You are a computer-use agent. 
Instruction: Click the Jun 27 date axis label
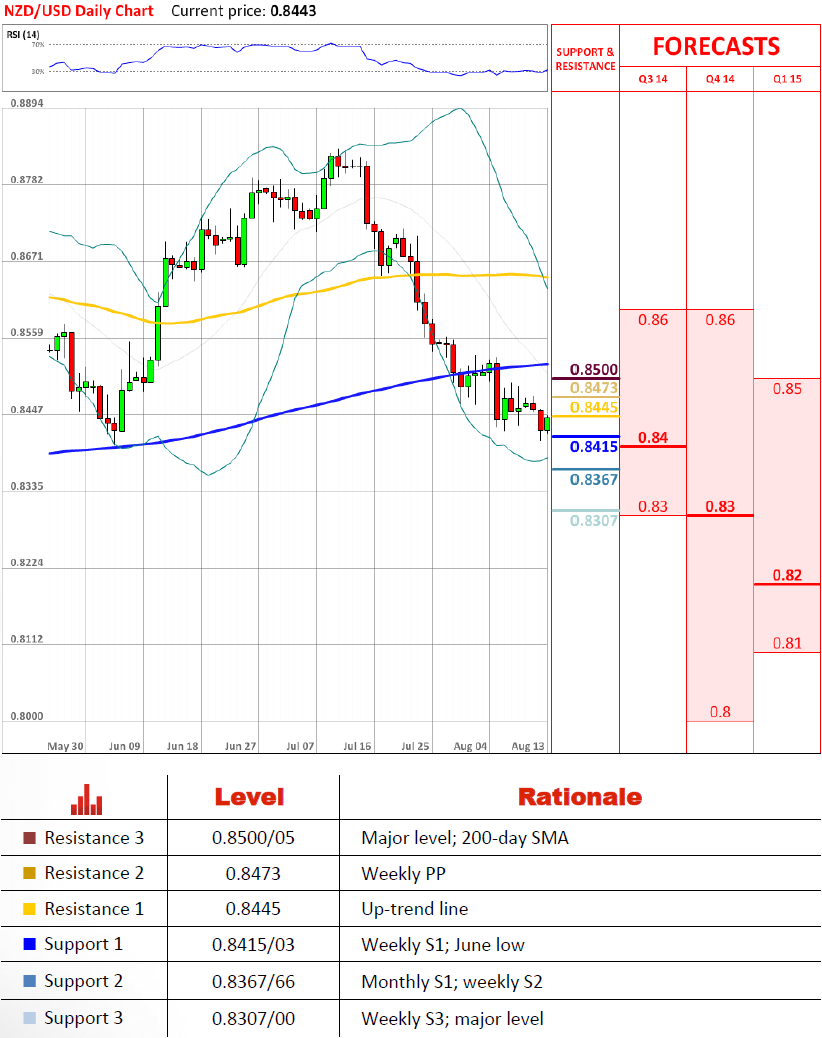[x=240, y=746]
